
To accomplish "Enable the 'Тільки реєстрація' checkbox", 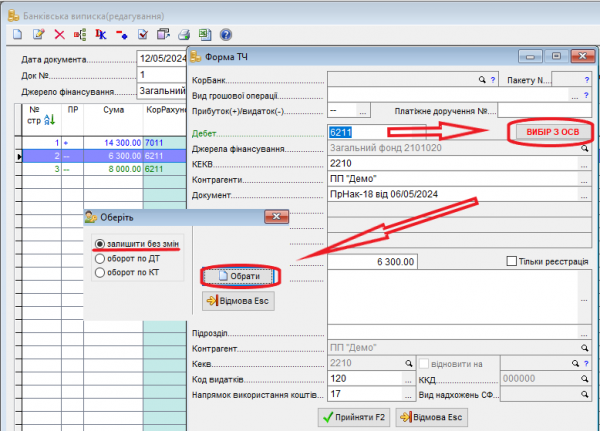I will pyautogui.click(x=513, y=261).
